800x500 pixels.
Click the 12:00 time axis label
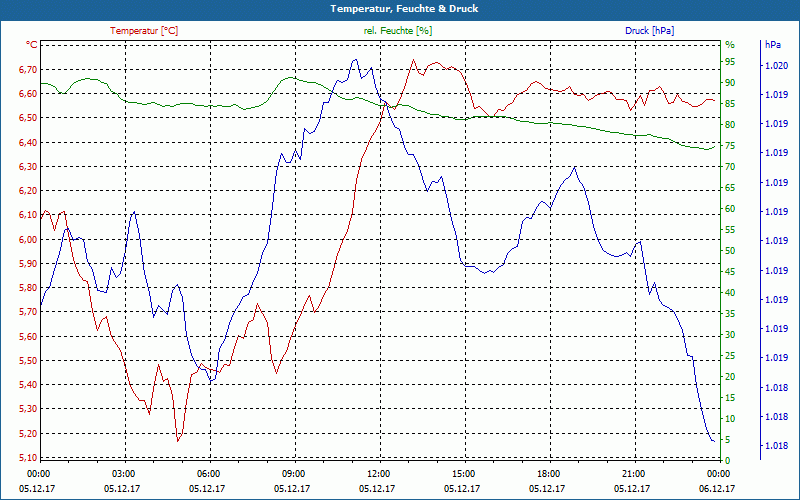pyautogui.click(x=378, y=473)
